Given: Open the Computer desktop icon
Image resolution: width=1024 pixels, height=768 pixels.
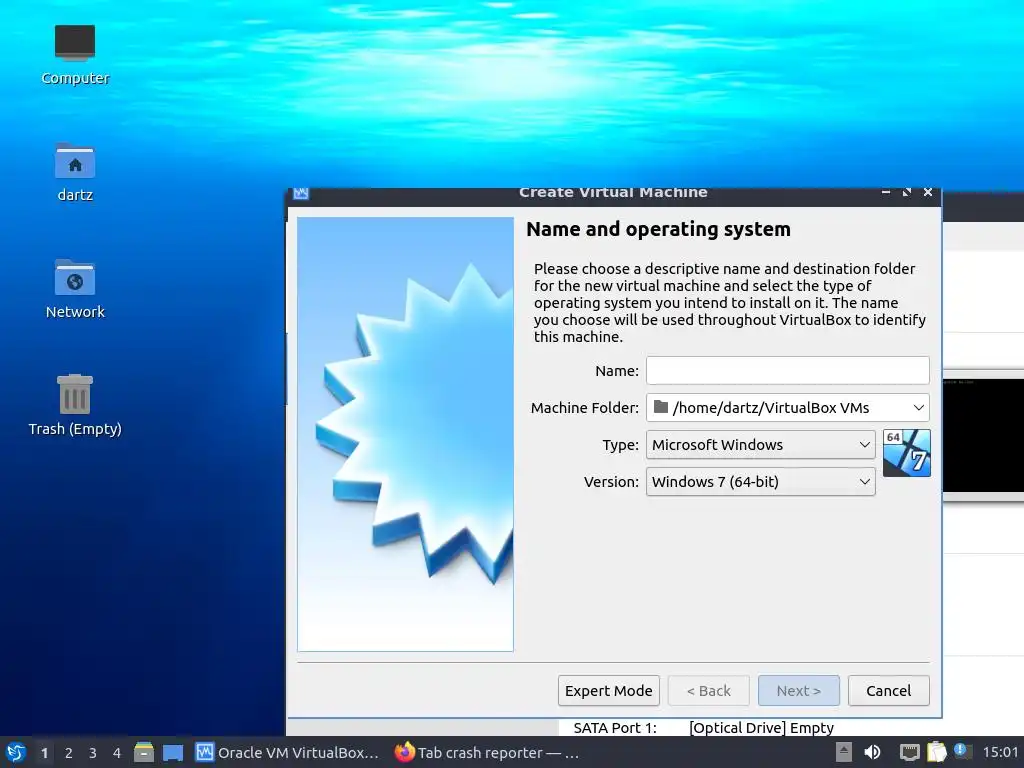Looking at the screenshot, I should point(75,55).
